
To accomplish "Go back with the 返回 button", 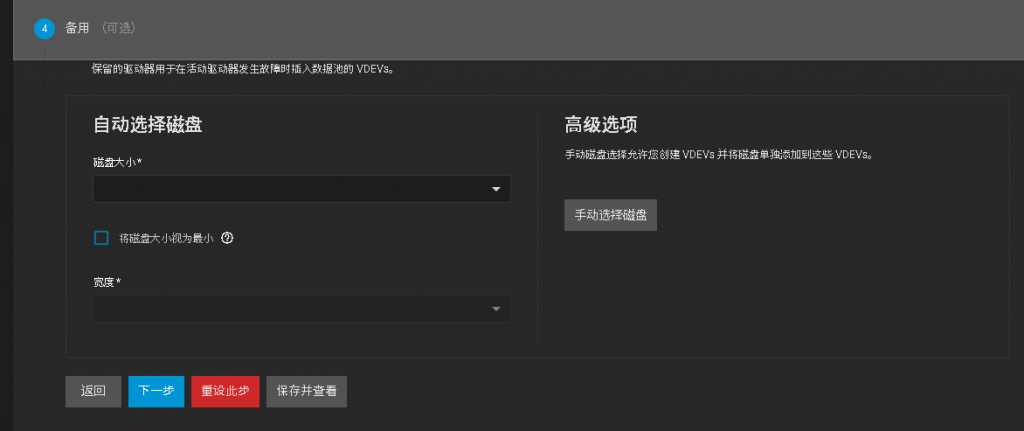I will [x=93, y=391].
